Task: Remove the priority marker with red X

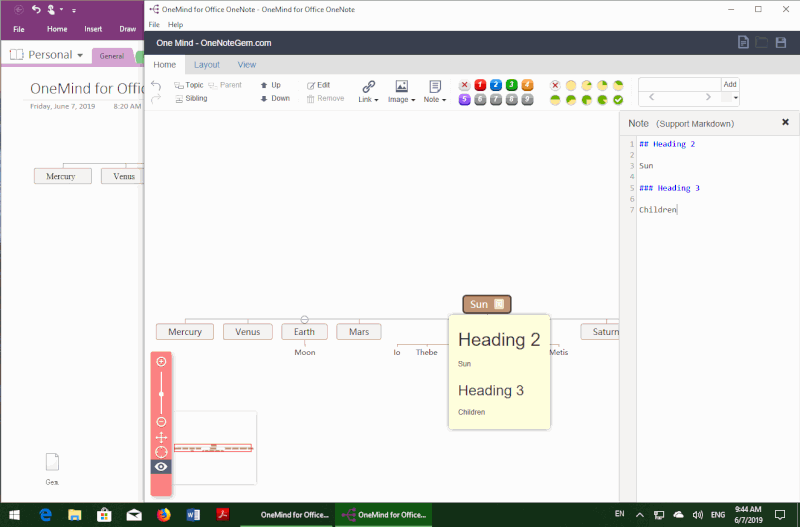Action: pos(464,85)
